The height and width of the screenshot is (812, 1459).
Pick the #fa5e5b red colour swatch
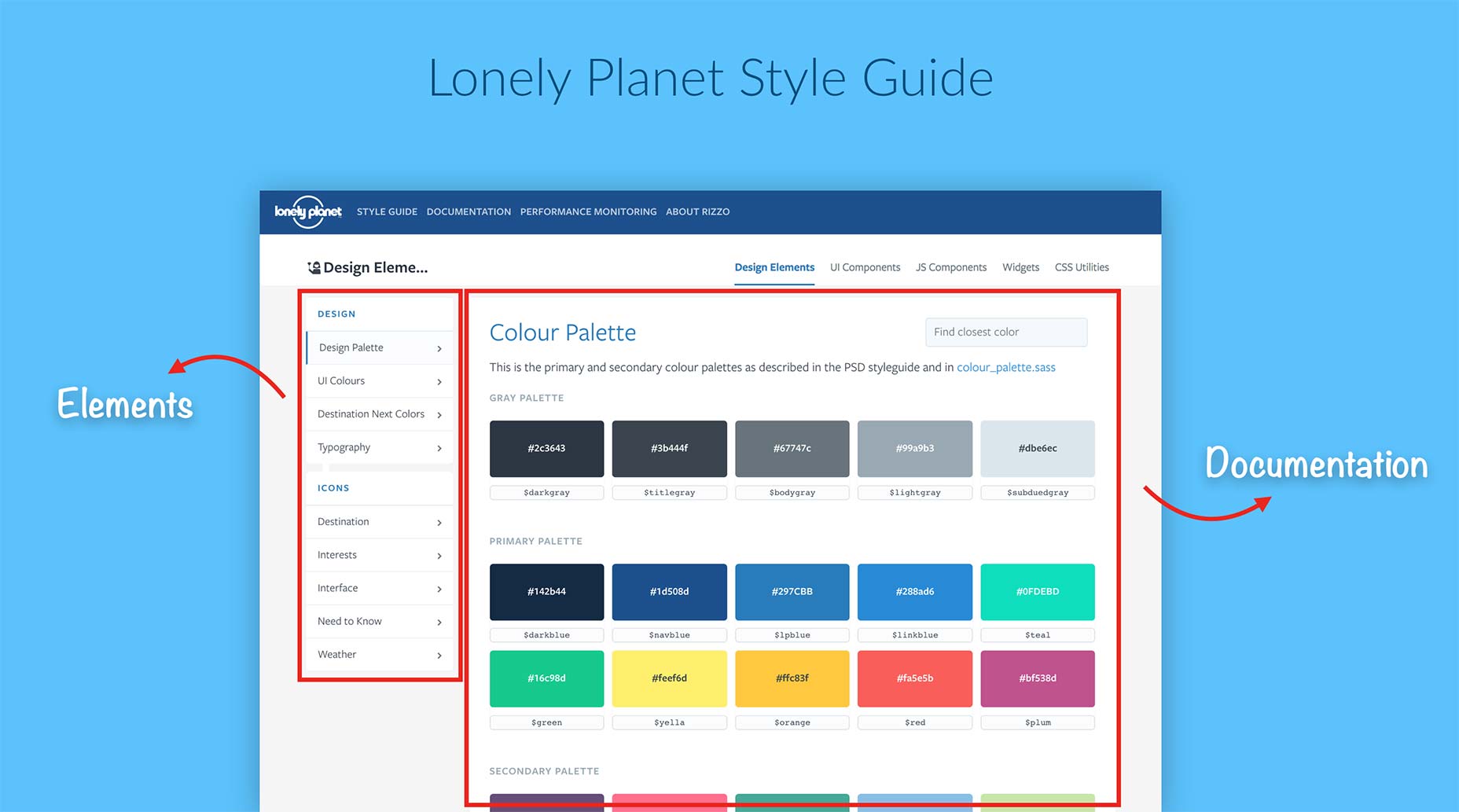click(x=914, y=678)
